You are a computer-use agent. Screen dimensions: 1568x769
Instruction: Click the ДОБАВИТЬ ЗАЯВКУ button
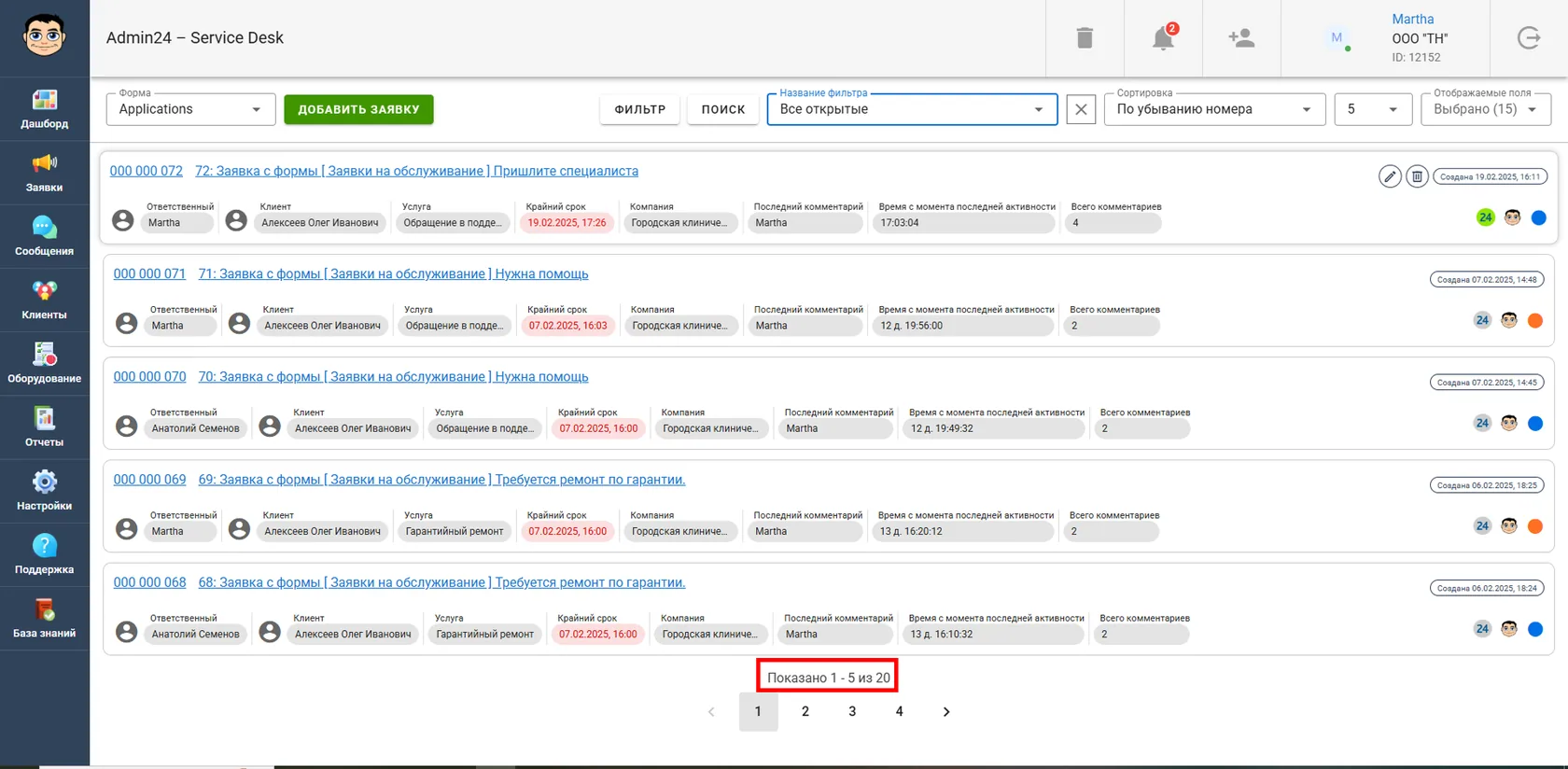coord(358,109)
